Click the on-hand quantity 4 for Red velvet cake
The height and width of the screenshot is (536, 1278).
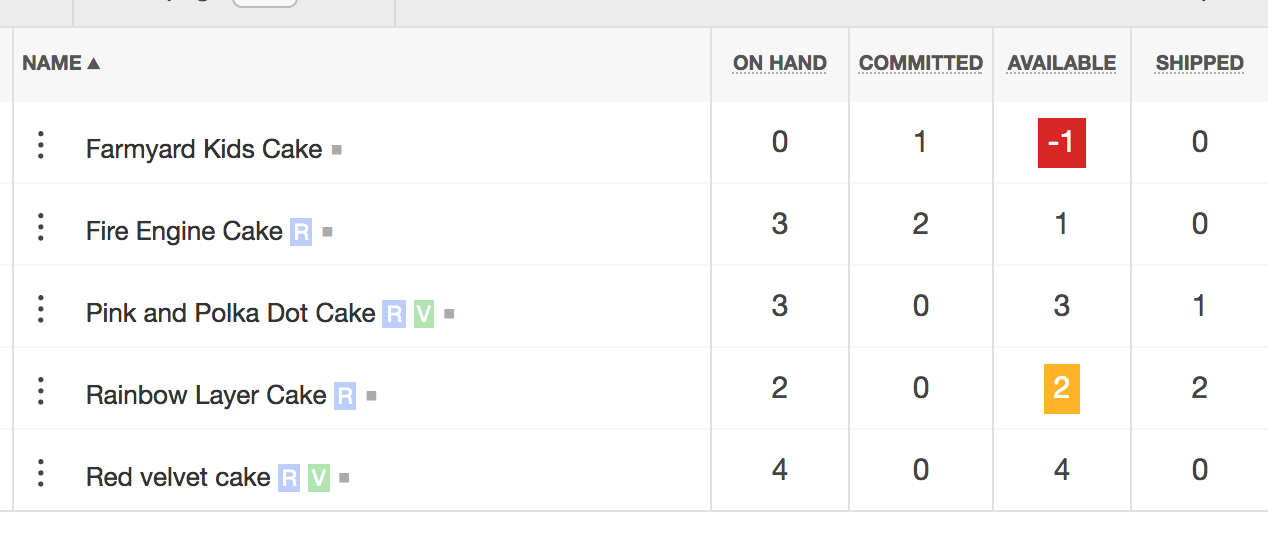click(780, 469)
